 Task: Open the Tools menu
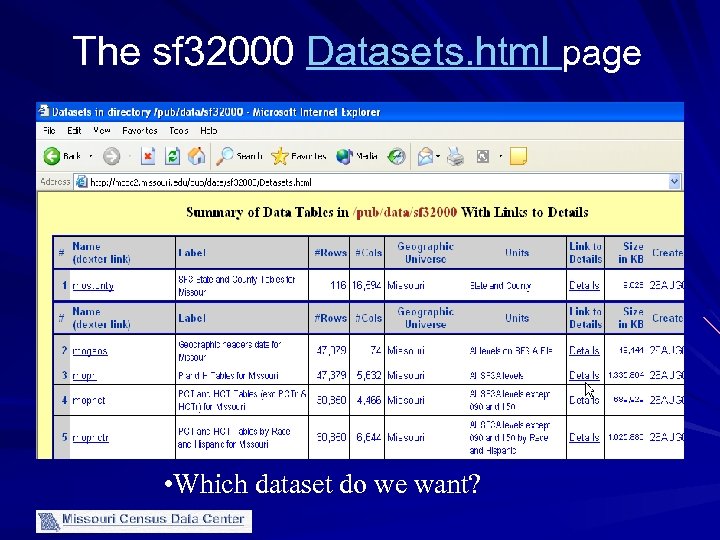coord(179,131)
